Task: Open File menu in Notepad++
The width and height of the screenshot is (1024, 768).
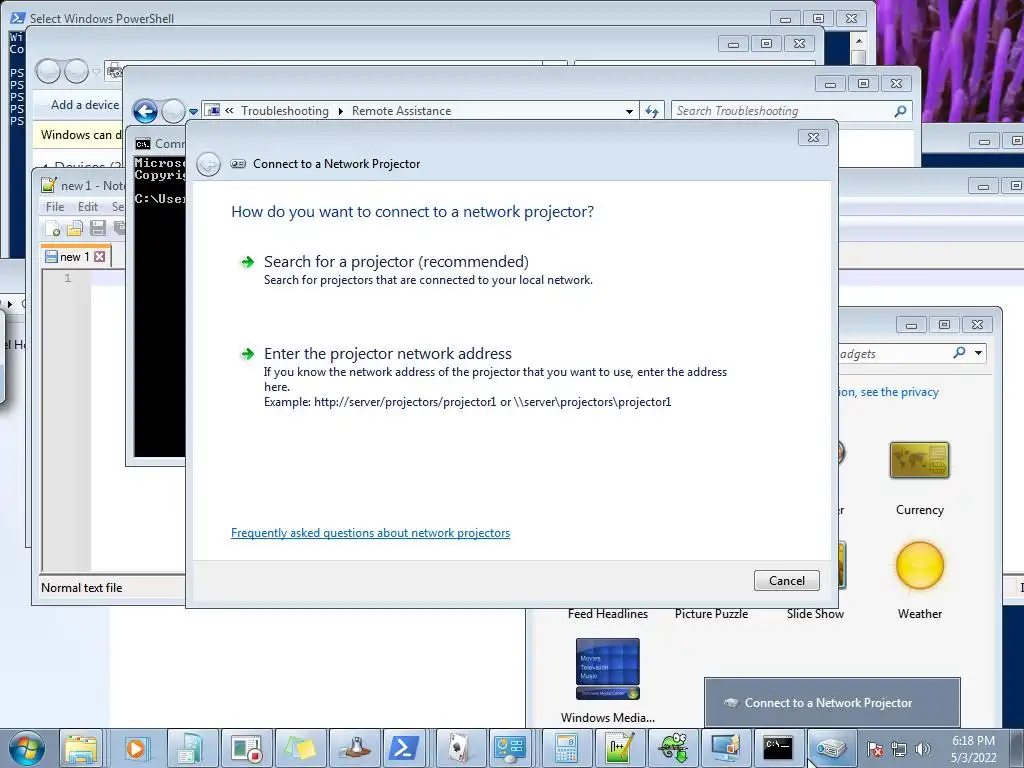Action: point(55,207)
